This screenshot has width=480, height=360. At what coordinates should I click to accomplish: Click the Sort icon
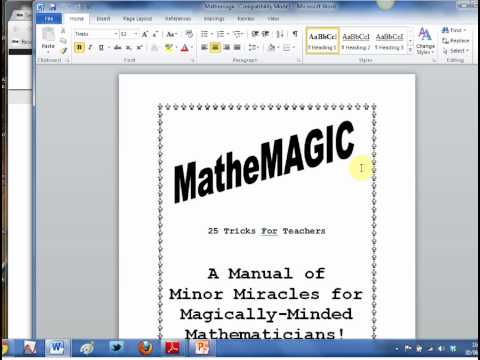280,34
